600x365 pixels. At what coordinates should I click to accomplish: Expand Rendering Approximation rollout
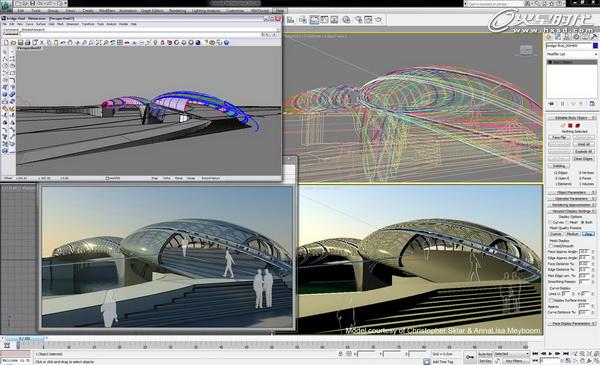click(571, 205)
